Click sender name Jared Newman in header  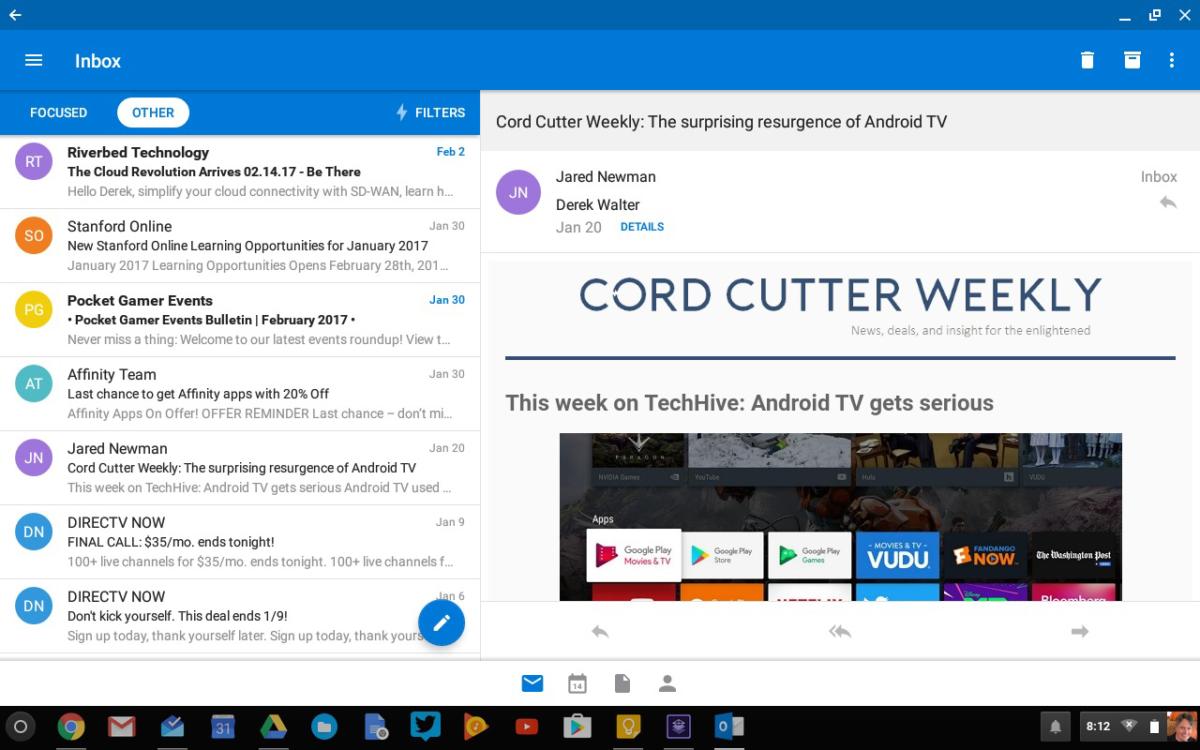(x=606, y=177)
